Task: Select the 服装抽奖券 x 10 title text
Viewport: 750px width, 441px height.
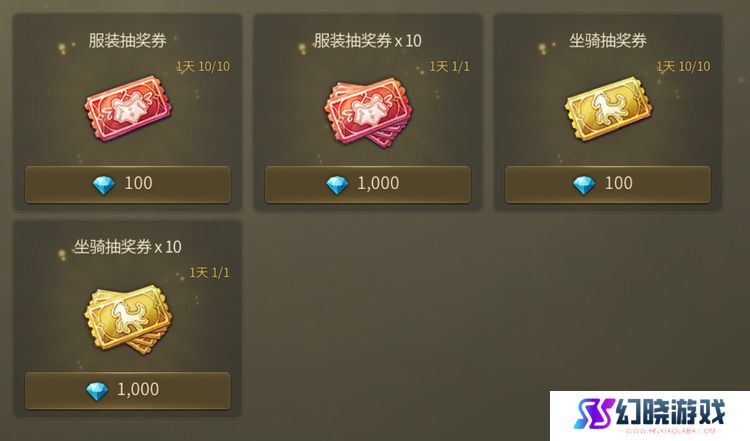Action: click(367, 41)
